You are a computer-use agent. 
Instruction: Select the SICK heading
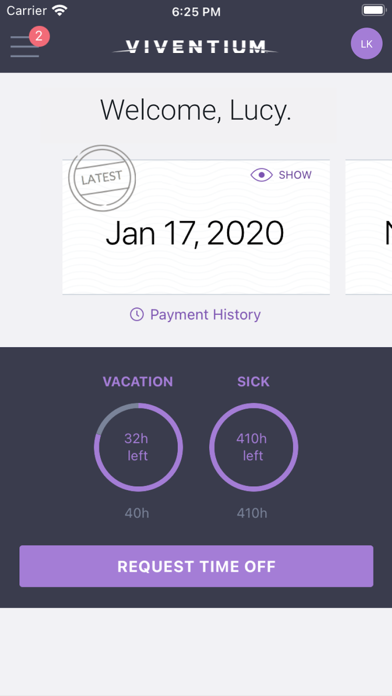tap(253, 382)
